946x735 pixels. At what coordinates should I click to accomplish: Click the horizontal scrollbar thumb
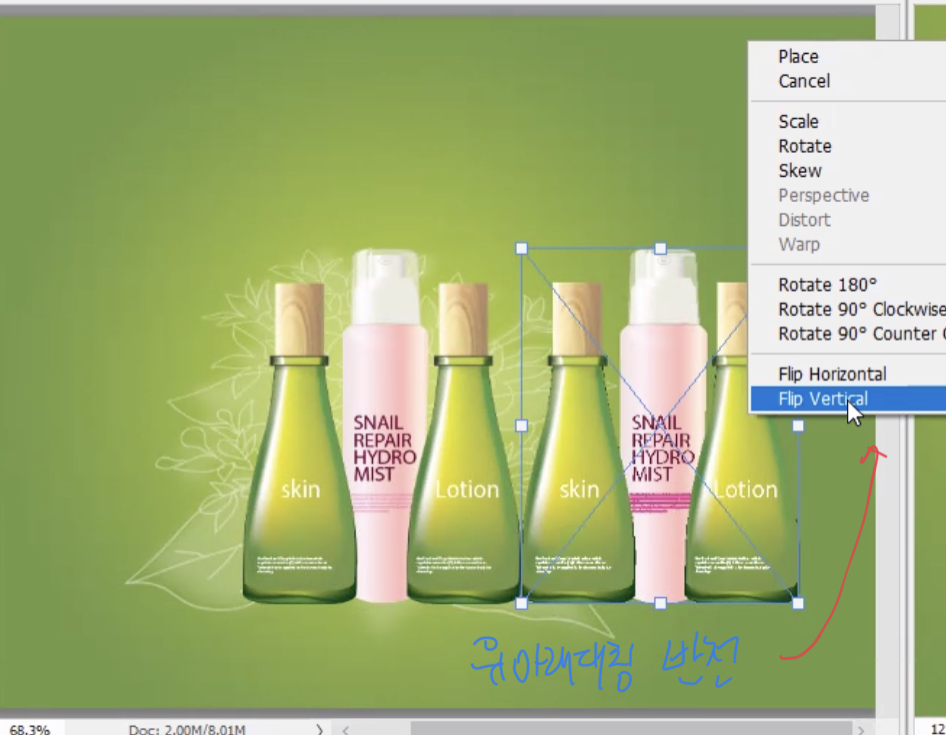coord(631,728)
